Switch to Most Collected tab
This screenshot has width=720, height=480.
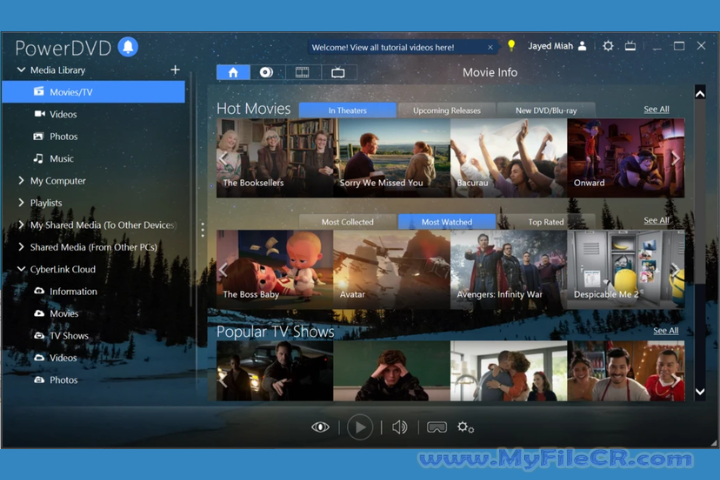347,222
